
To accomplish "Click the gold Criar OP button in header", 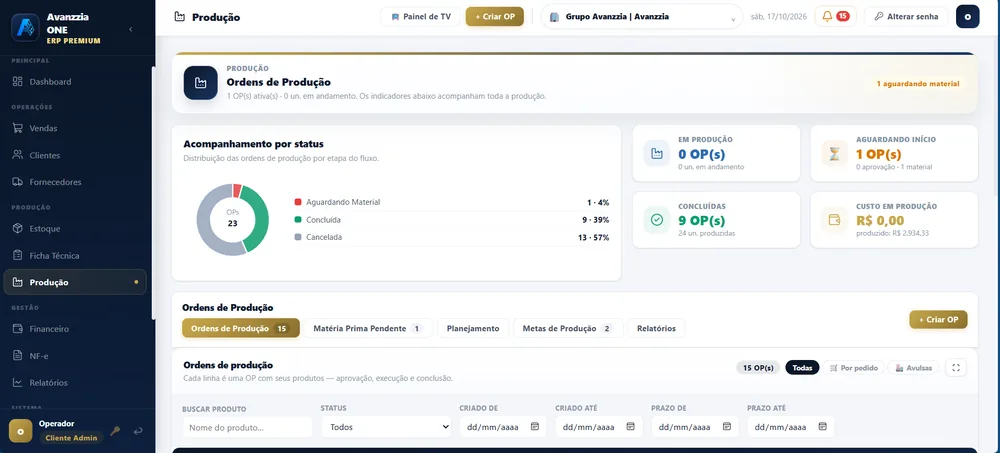I will pos(494,17).
